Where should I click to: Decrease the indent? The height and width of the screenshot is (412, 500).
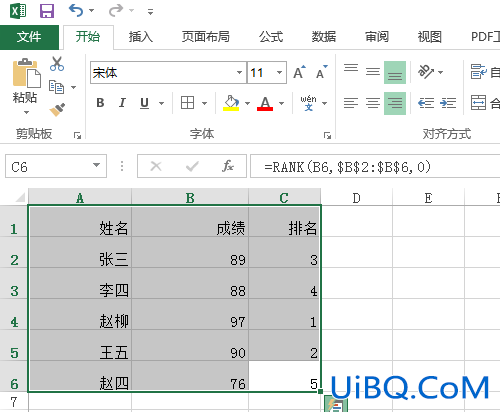tap(426, 103)
